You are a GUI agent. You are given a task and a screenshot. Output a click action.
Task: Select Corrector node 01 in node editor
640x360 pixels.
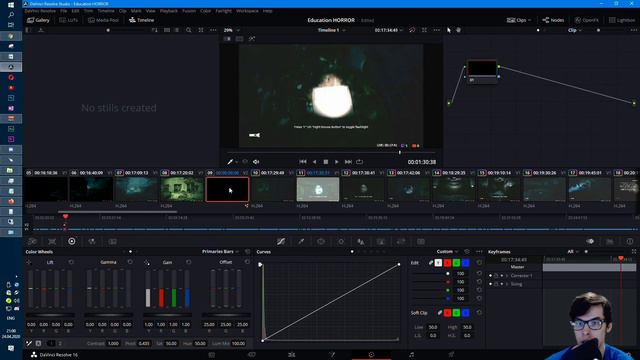coord(482,70)
